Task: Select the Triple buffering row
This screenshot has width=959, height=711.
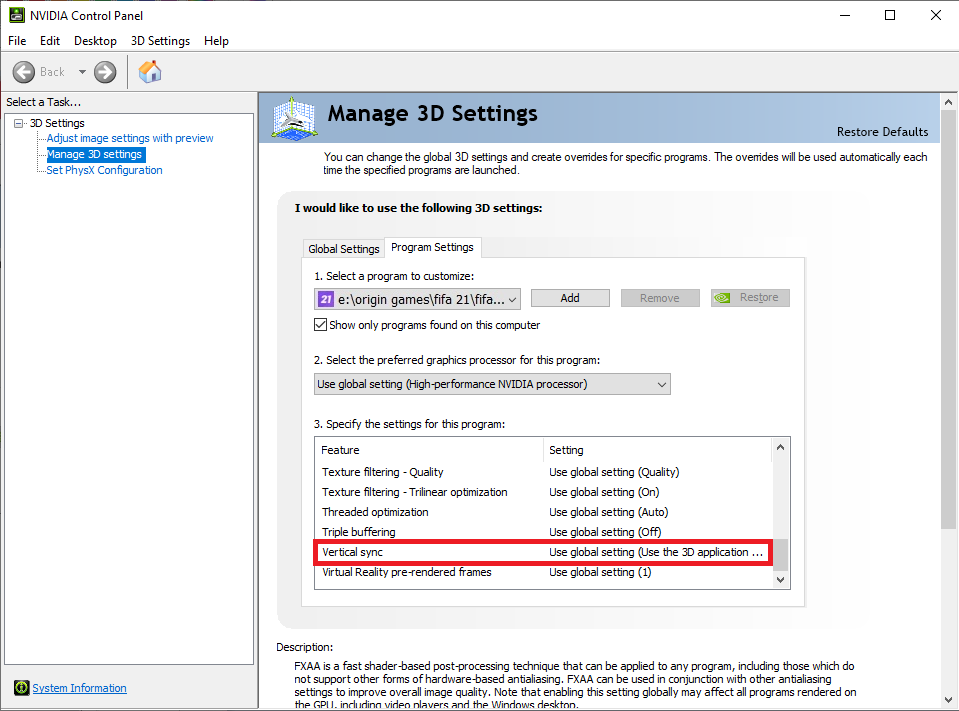Action: tap(544, 532)
